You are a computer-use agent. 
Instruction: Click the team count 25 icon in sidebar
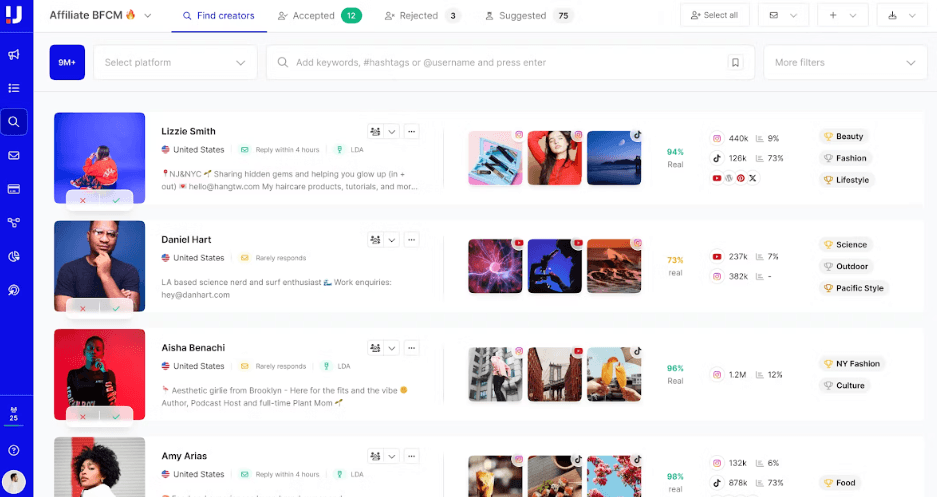pyautogui.click(x=14, y=414)
